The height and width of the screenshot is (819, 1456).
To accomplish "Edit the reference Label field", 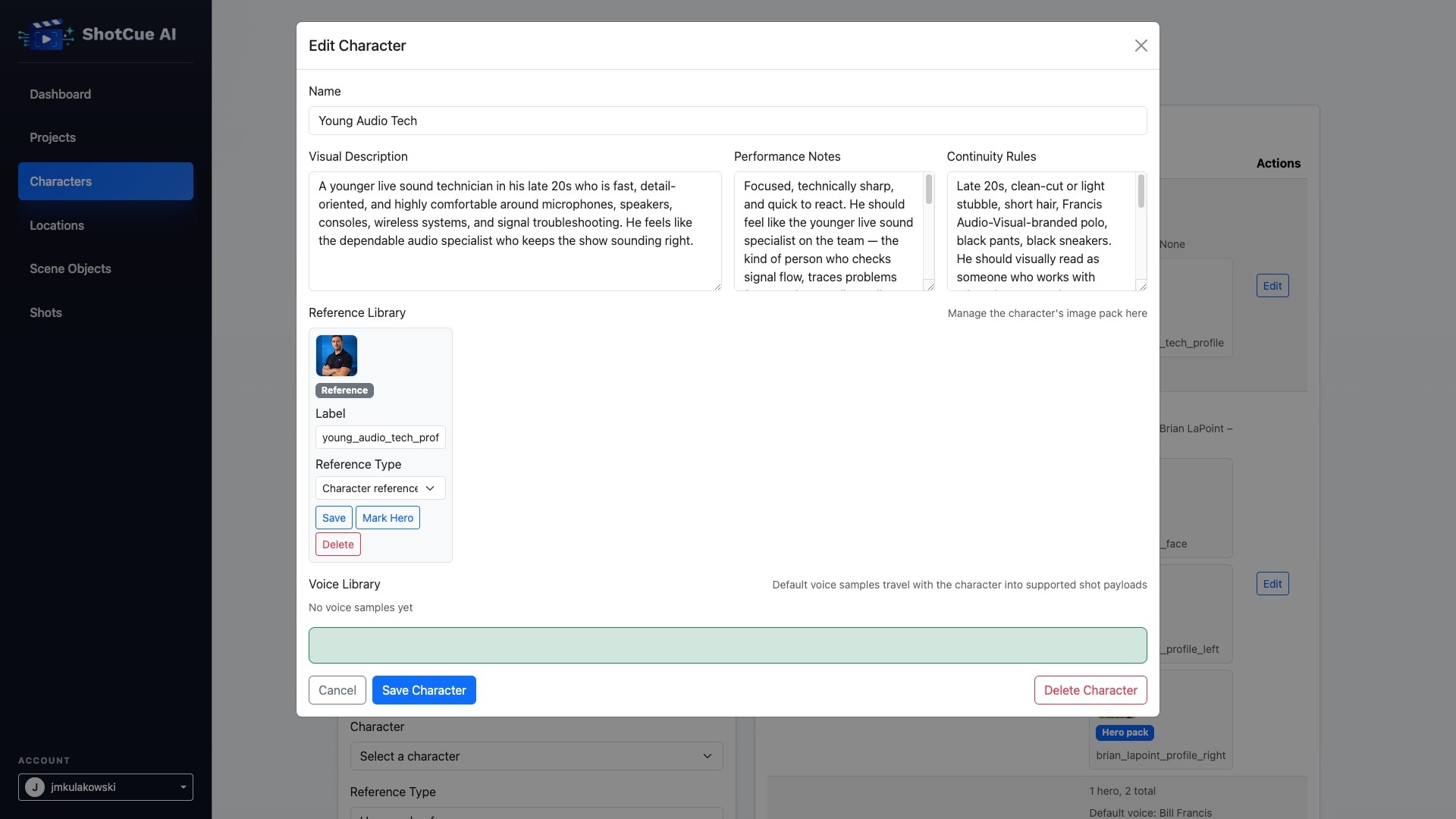I will (x=381, y=438).
